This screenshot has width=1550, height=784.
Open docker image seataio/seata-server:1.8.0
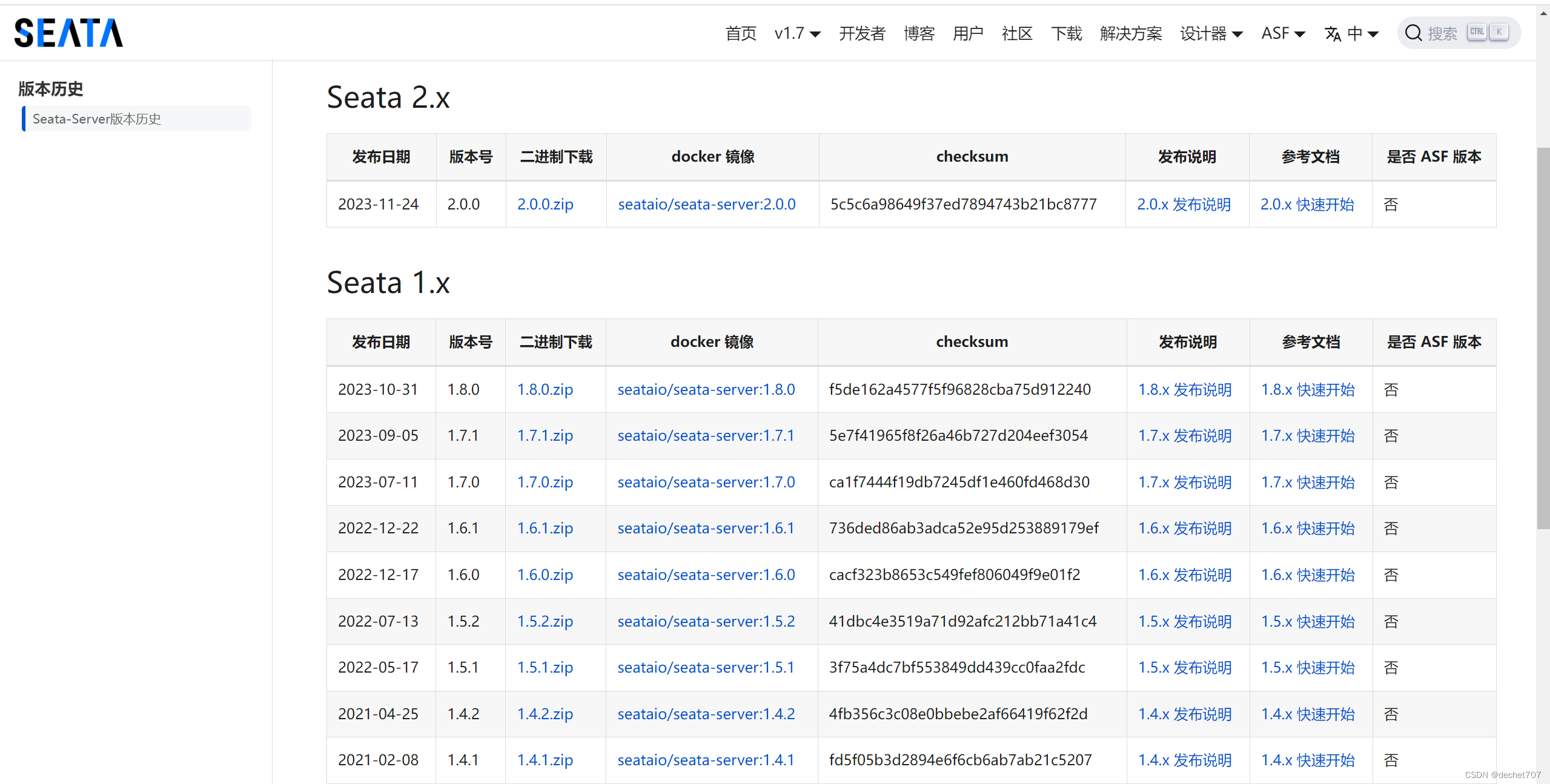[x=706, y=389]
